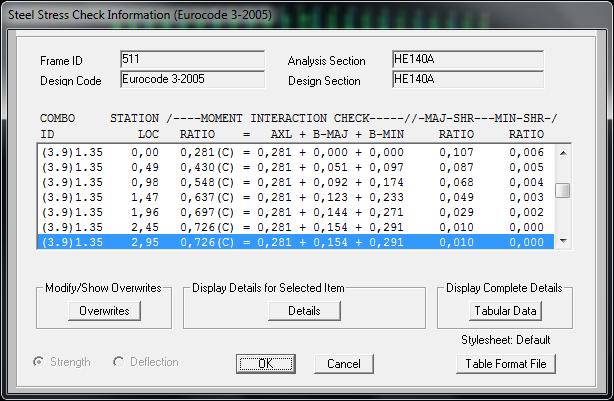This screenshot has width=614, height=401.
Task: Click the COMBO ID column header
Action: tap(58, 126)
